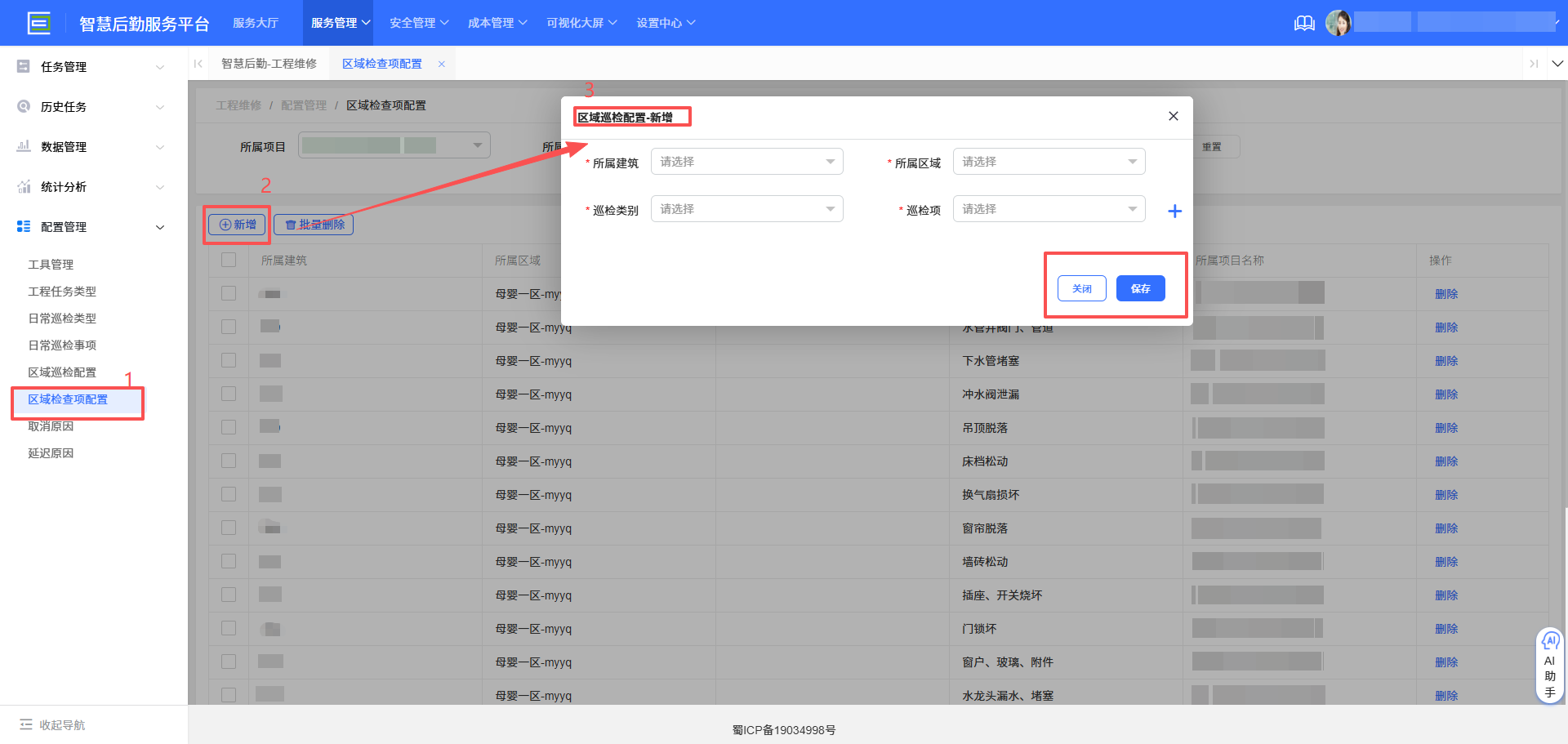Open the book help icon in header

[x=1304, y=23]
